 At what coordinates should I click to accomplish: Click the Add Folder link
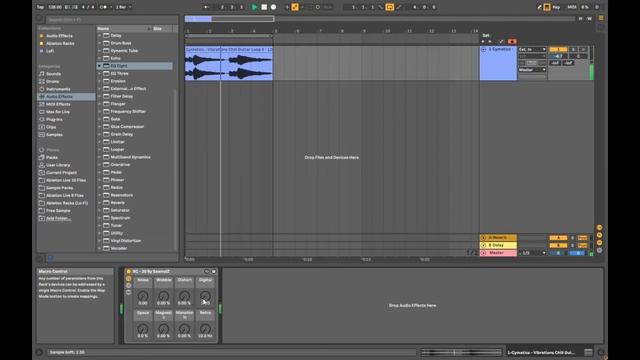58,218
